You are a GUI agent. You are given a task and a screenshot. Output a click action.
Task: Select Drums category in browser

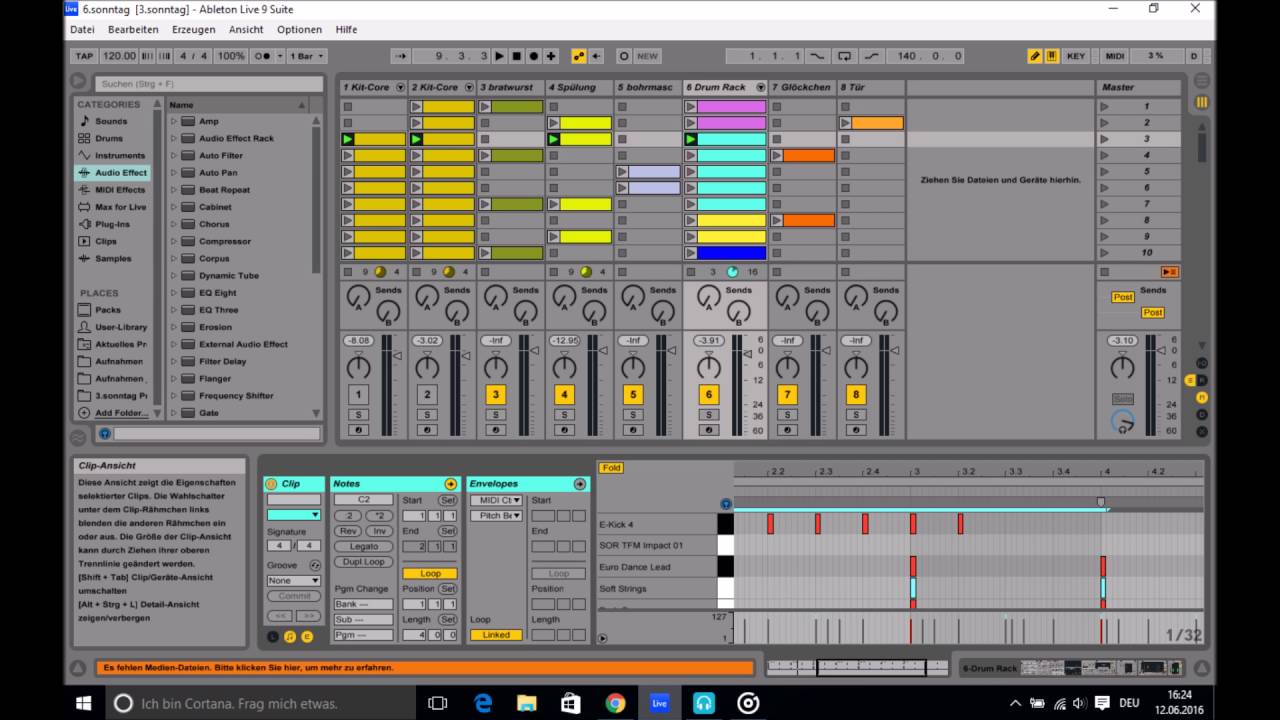[109, 138]
